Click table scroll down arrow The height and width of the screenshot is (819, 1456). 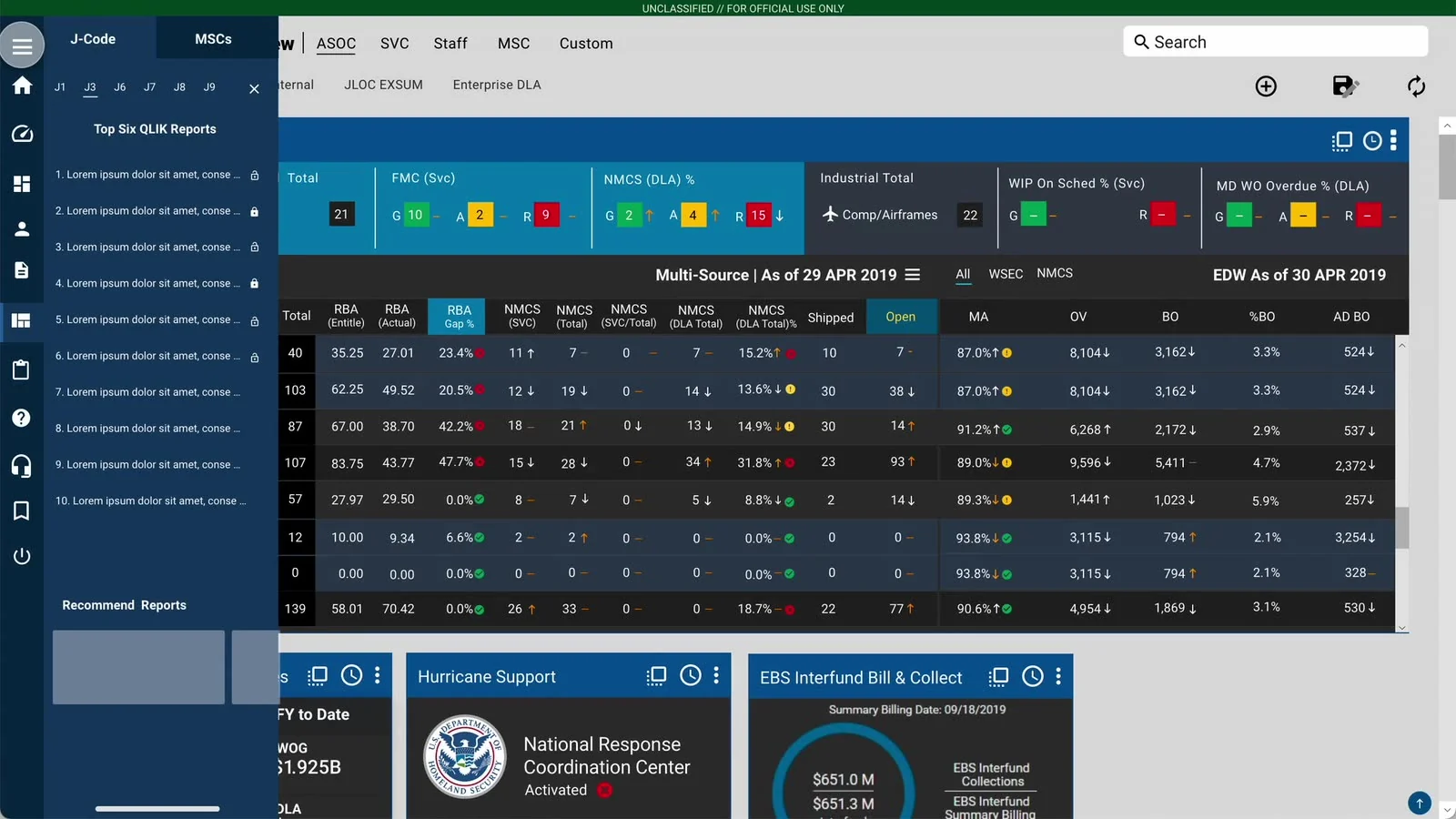pyautogui.click(x=1401, y=628)
